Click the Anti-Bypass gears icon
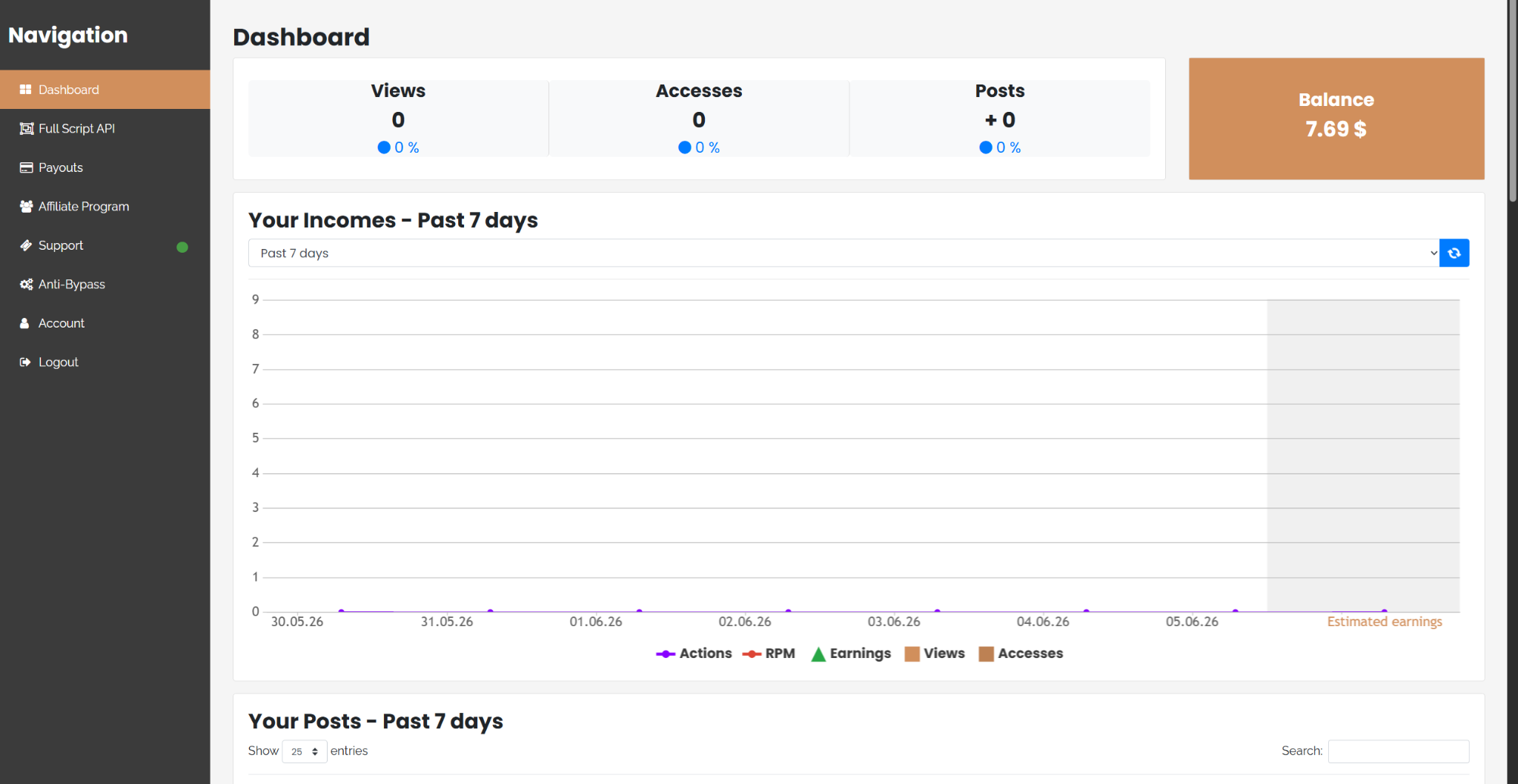The height and width of the screenshot is (784, 1518). pyautogui.click(x=26, y=285)
